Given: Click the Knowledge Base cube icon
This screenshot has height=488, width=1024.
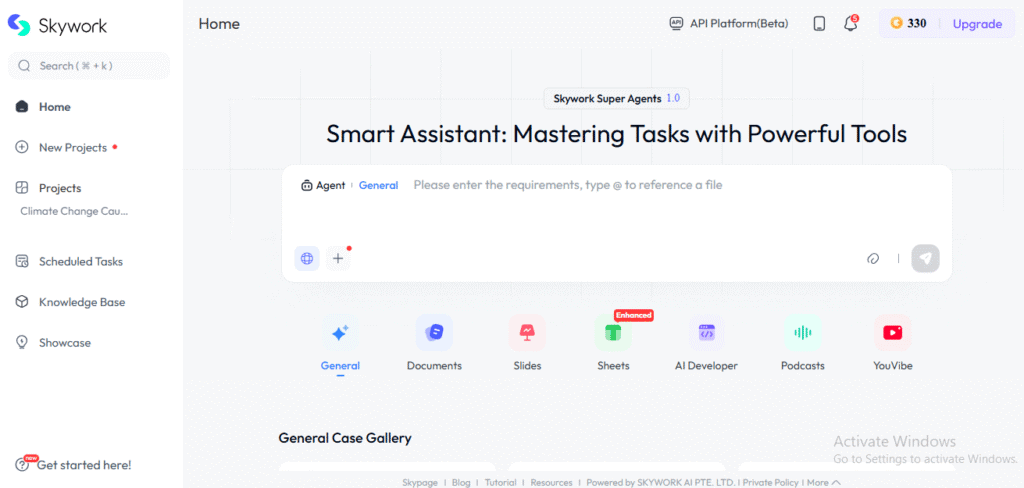Looking at the screenshot, I should (x=22, y=302).
